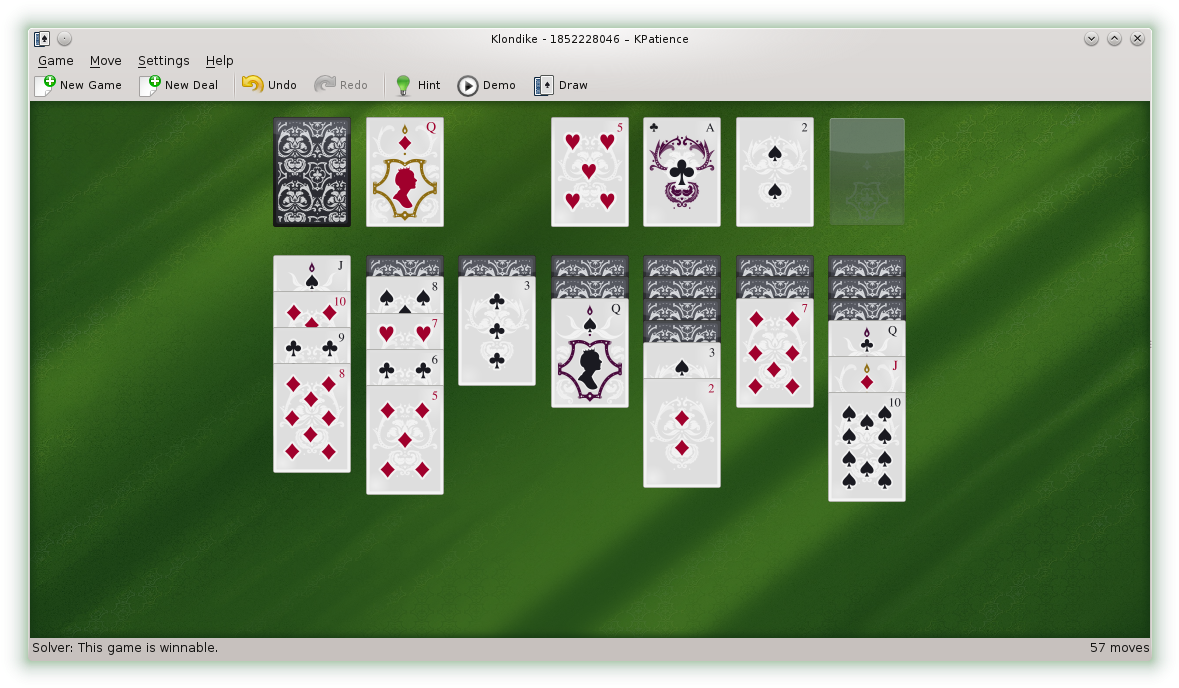1179x688 pixels.
Task: Click the Queen of Diamonds foundation card
Action: [404, 171]
